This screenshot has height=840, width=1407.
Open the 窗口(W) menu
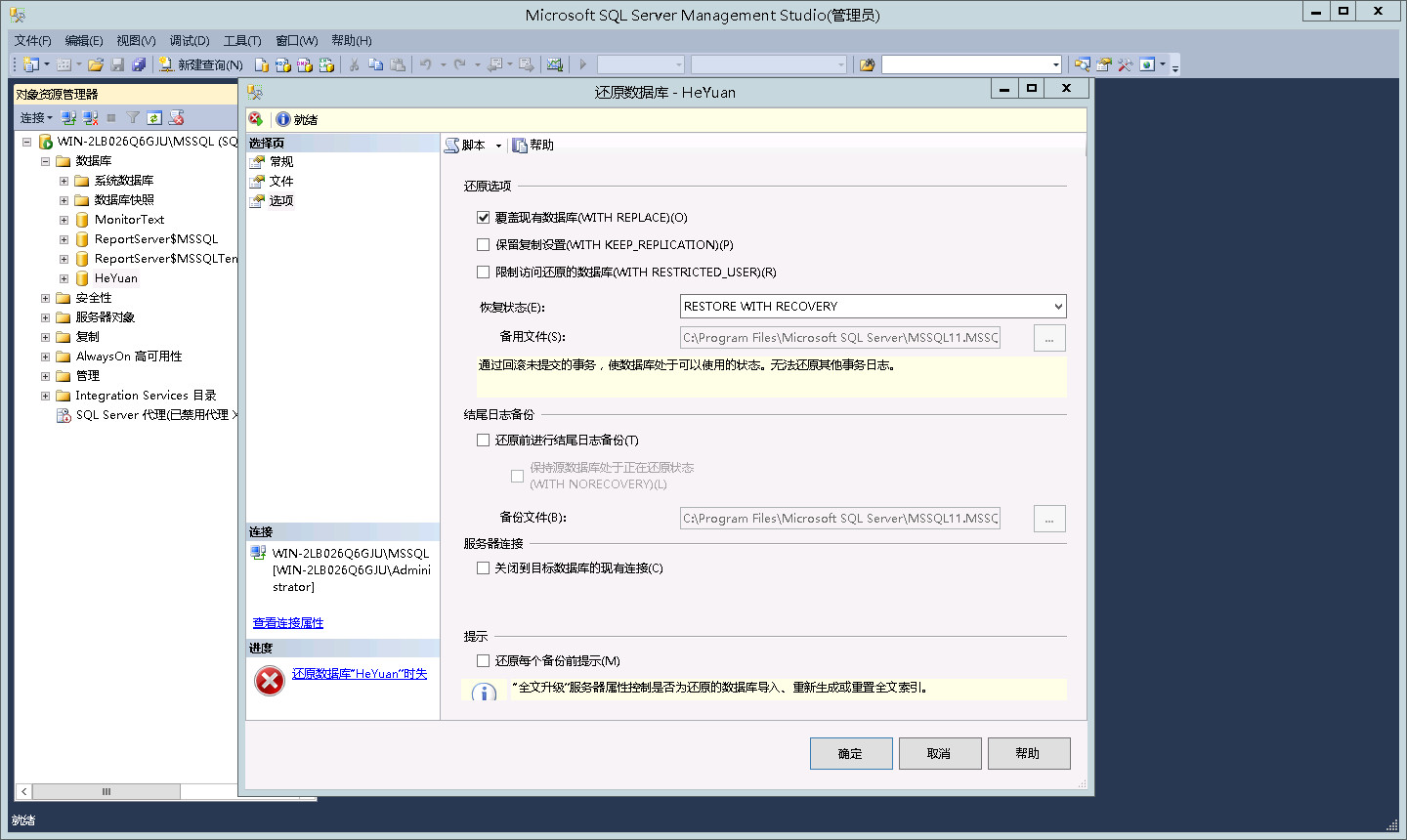click(297, 40)
